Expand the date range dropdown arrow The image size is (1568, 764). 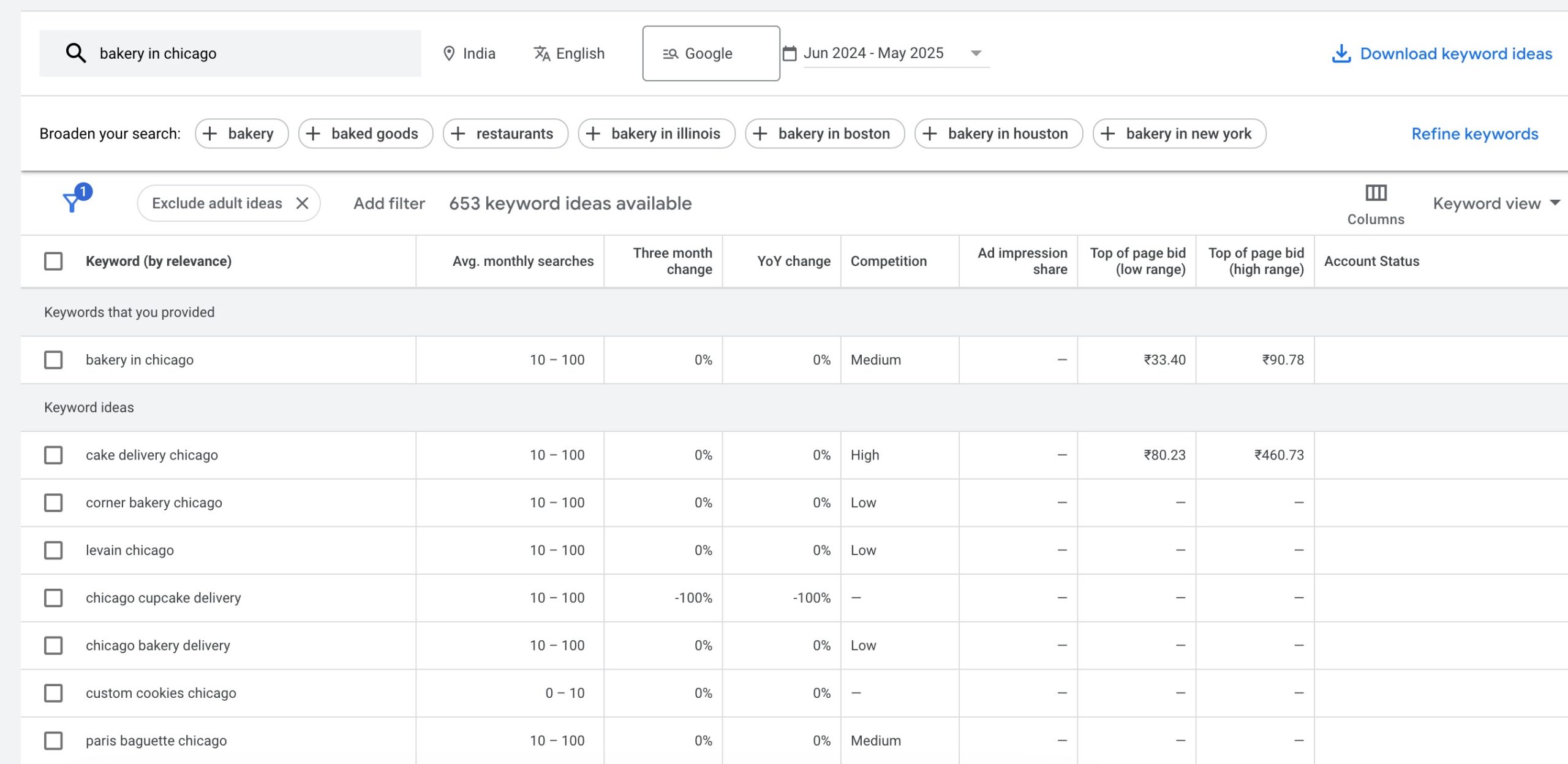point(976,53)
